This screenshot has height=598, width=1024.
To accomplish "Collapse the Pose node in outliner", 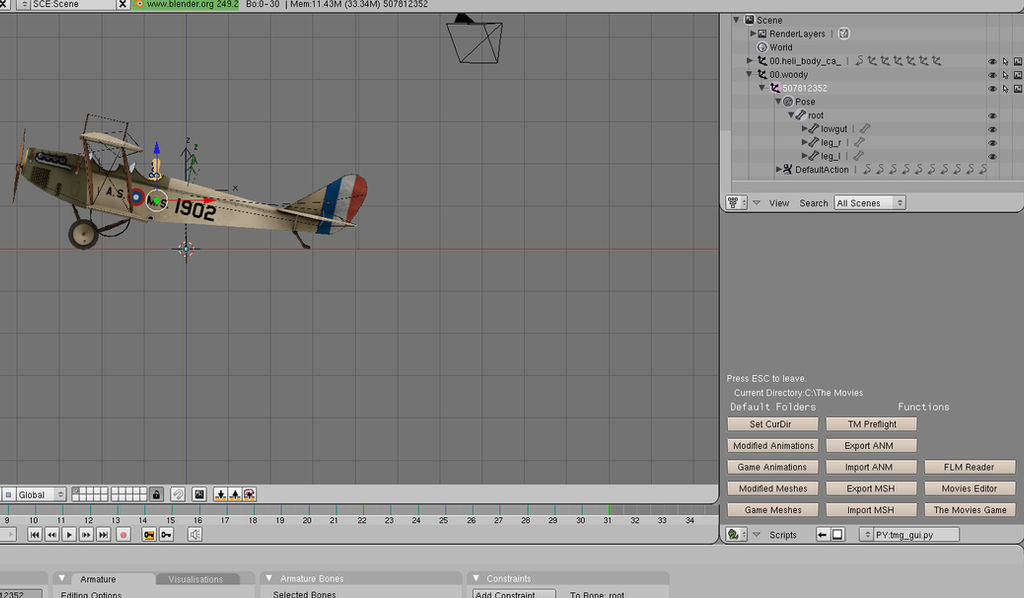I will click(x=778, y=102).
